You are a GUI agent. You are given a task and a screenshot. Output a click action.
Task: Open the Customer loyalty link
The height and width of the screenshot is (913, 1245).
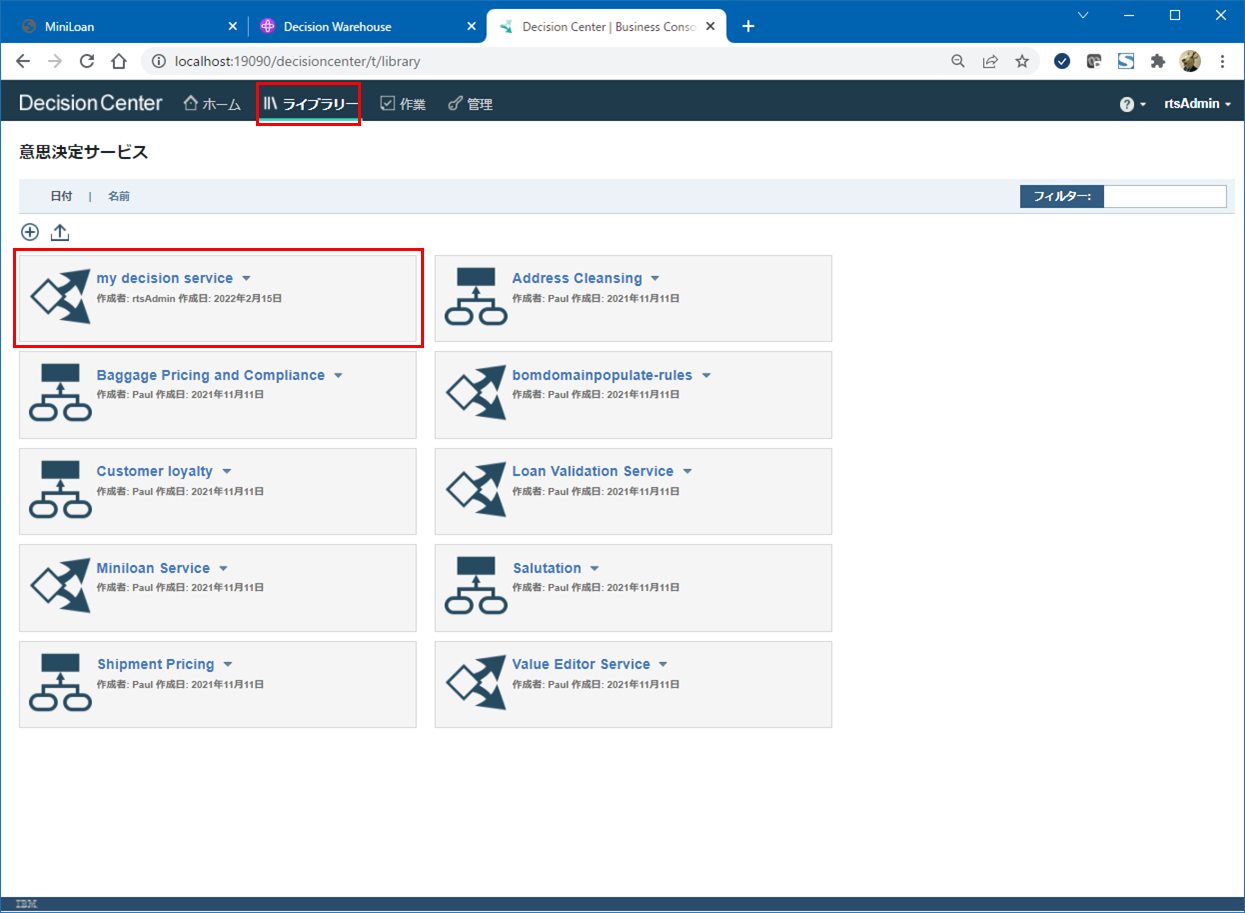[155, 471]
